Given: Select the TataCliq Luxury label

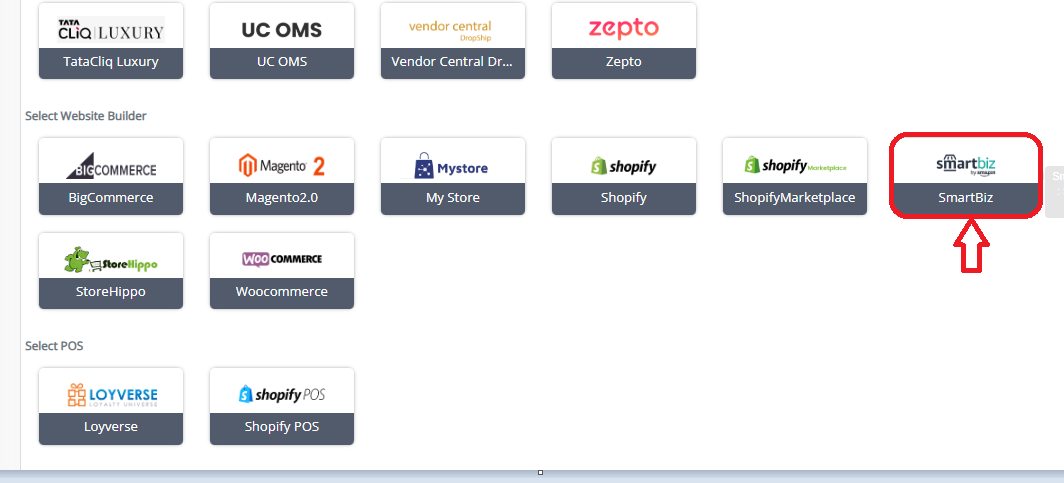Looking at the screenshot, I should pos(111,62).
